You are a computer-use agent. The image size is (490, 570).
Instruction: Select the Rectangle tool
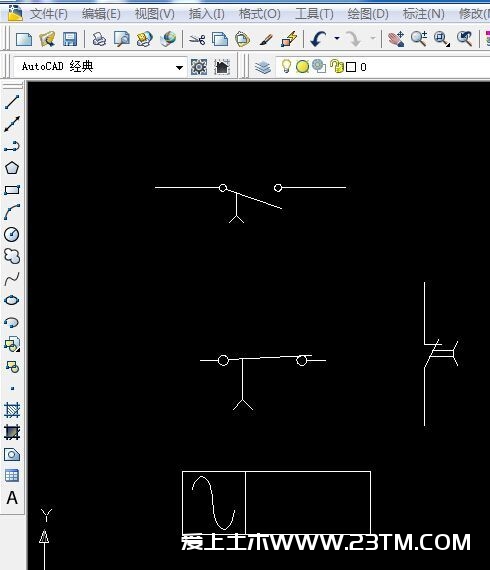pyautogui.click(x=12, y=190)
